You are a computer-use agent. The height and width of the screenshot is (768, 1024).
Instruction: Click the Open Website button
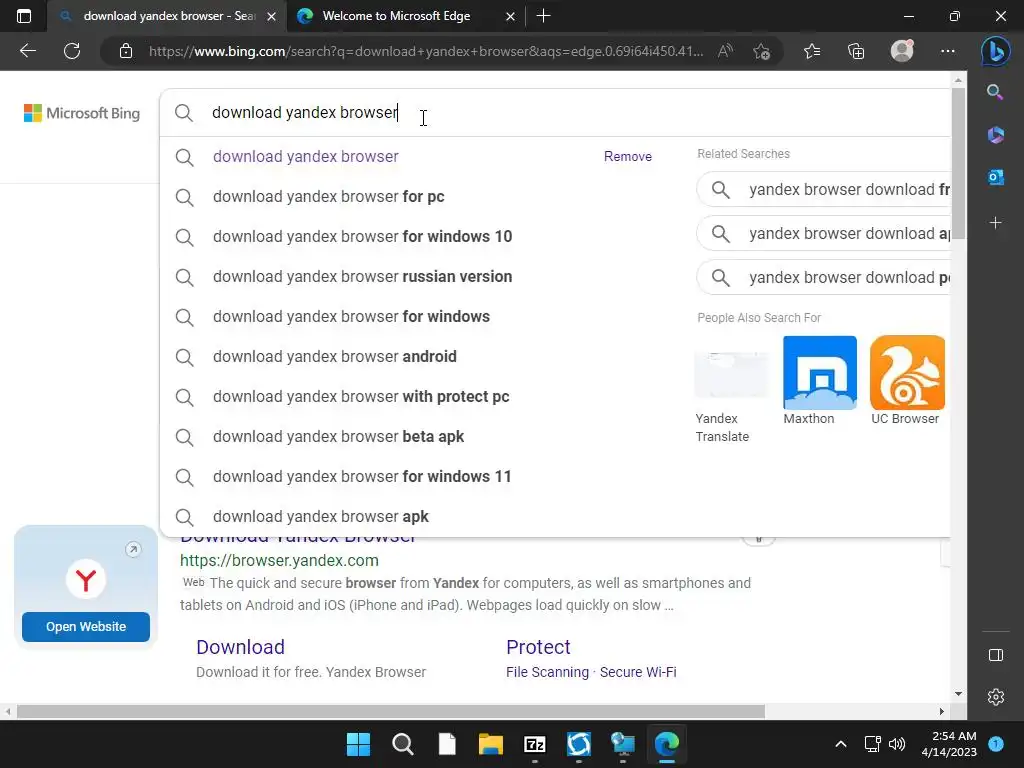86,627
